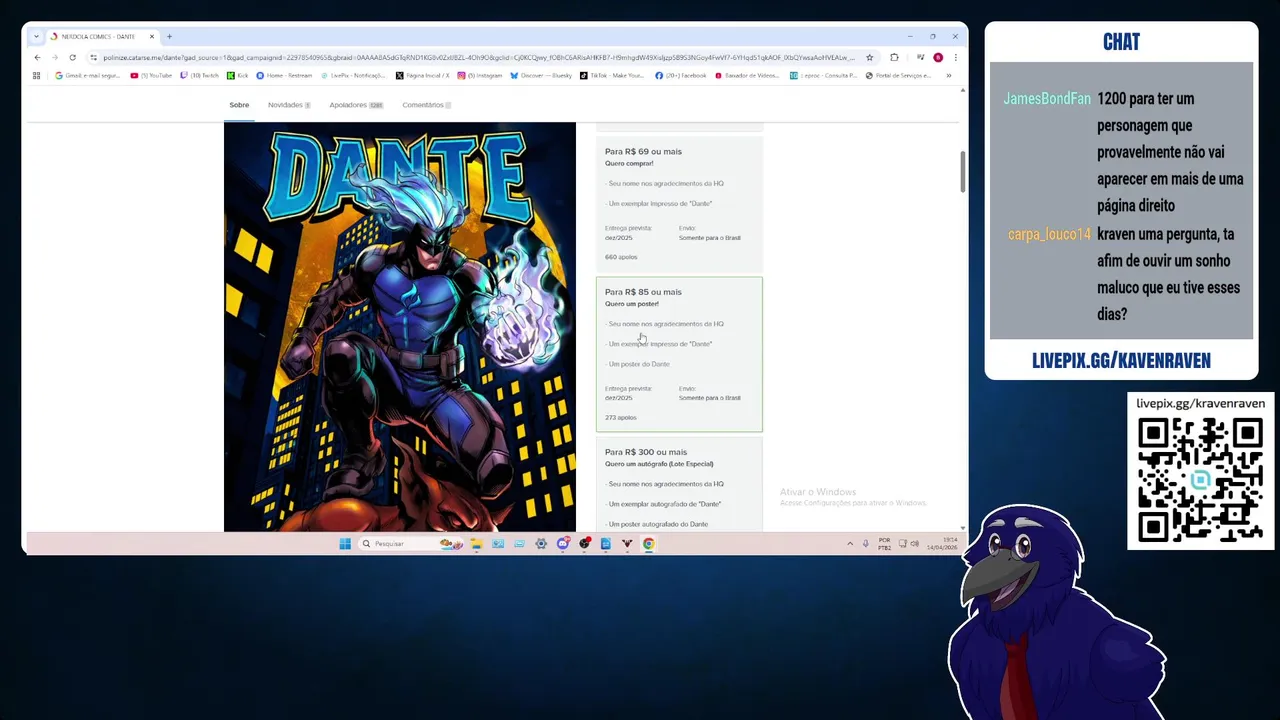Switch to the Sobre tab

point(239,105)
